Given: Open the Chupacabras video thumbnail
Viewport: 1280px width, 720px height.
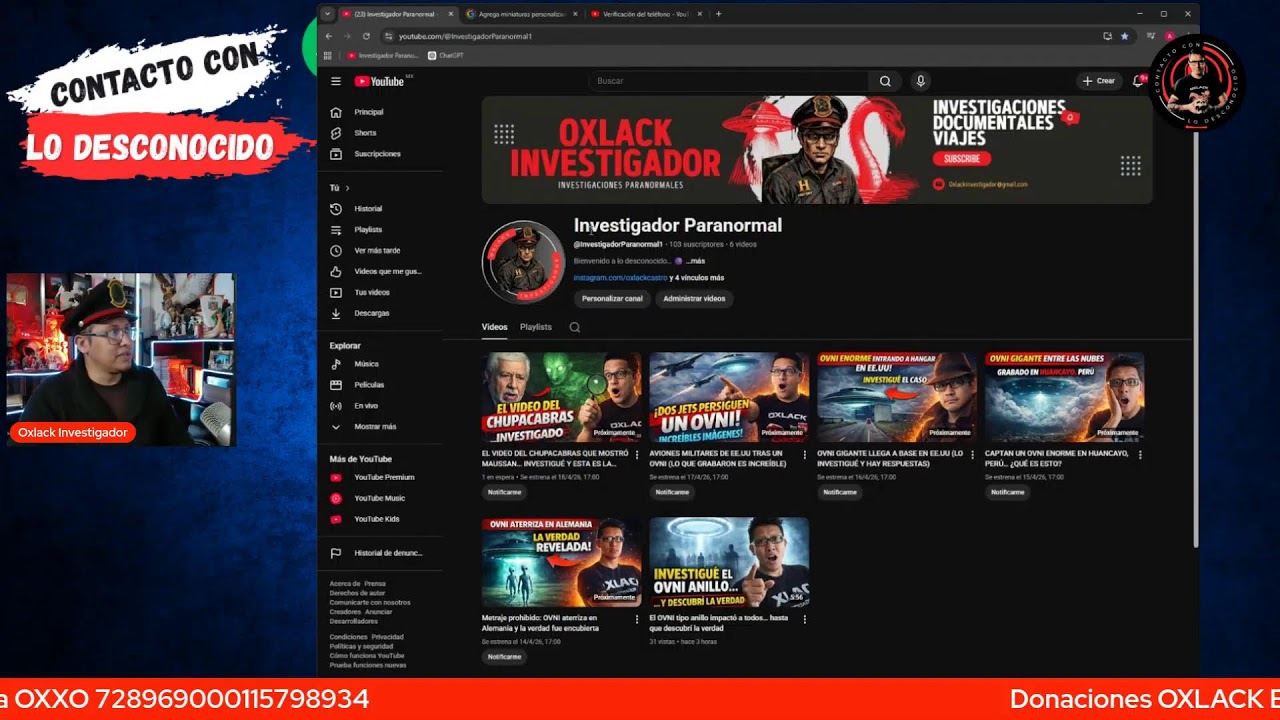Looking at the screenshot, I should point(561,397).
